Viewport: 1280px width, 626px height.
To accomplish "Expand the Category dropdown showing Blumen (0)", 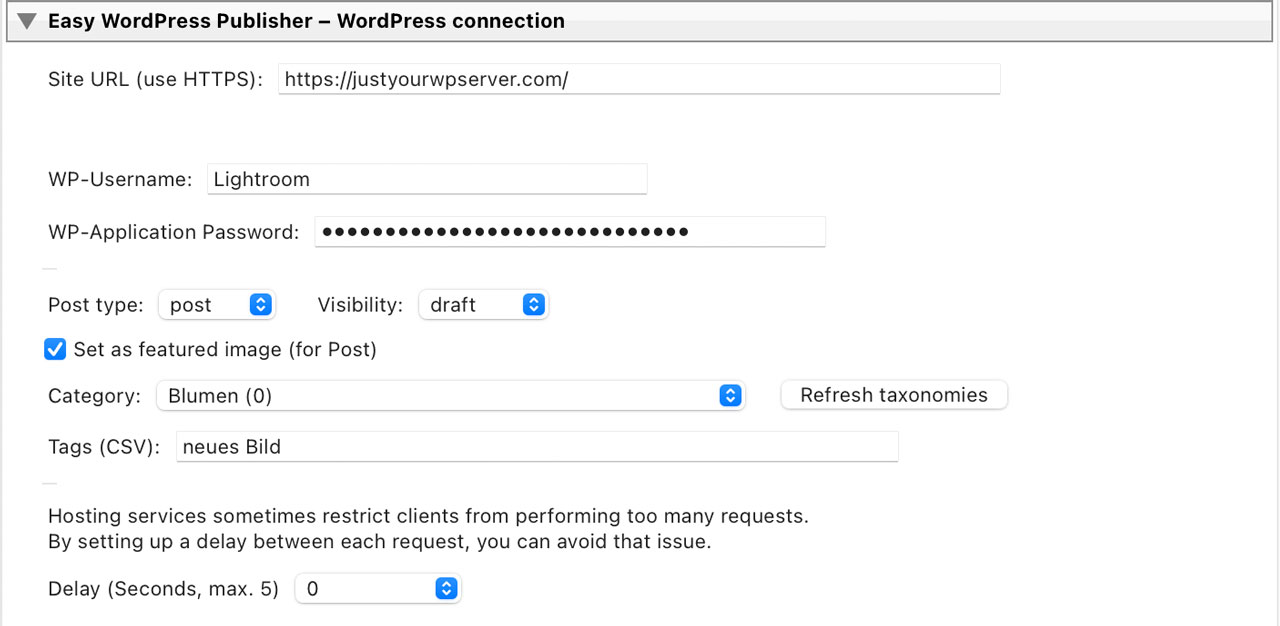I will [450, 396].
